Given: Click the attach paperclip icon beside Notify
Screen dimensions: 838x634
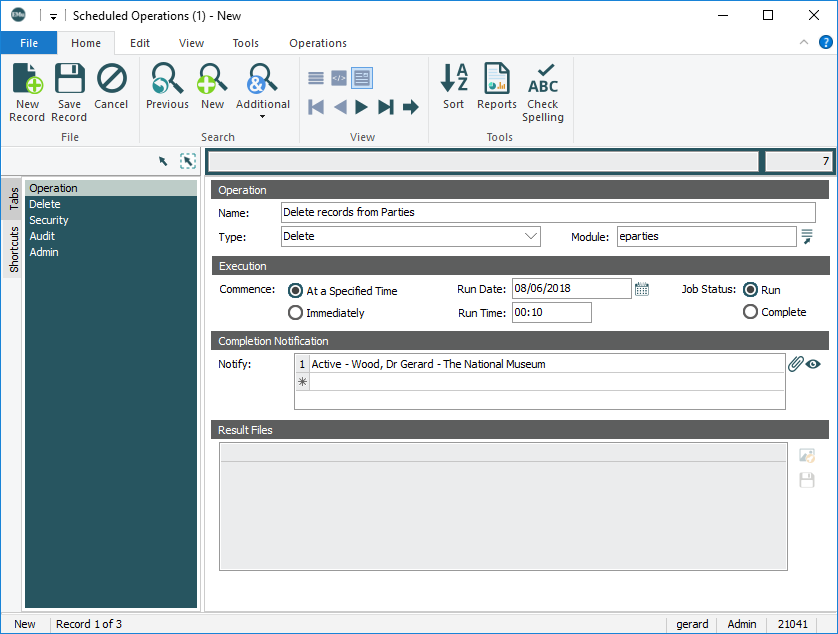Looking at the screenshot, I should click(796, 364).
